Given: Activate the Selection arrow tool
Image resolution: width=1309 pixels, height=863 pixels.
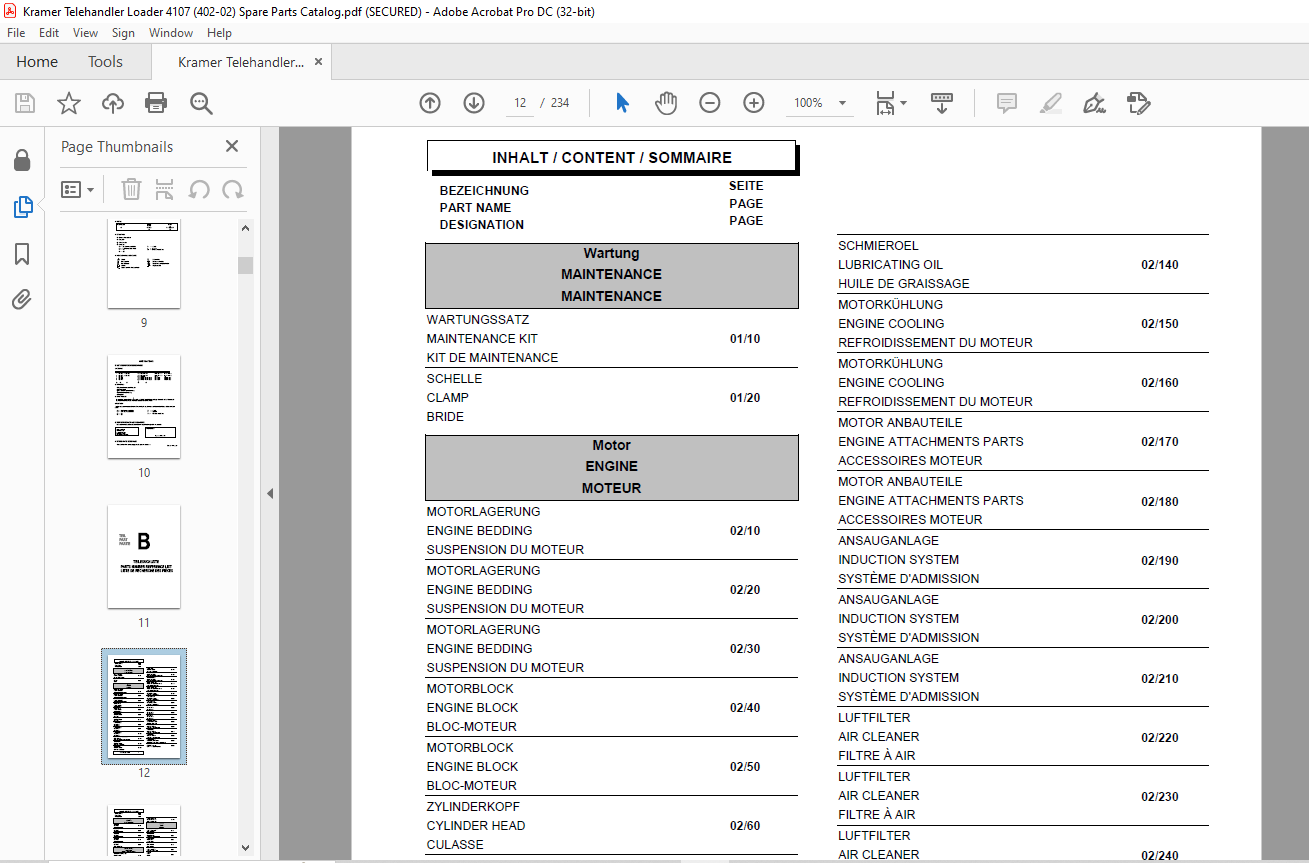Looking at the screenshot, I should 622,103.
